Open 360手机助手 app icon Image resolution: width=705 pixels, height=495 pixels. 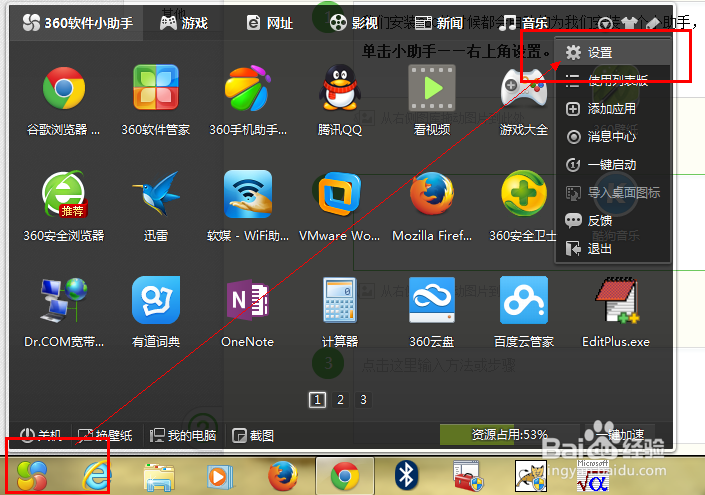[x=248, y=88]
